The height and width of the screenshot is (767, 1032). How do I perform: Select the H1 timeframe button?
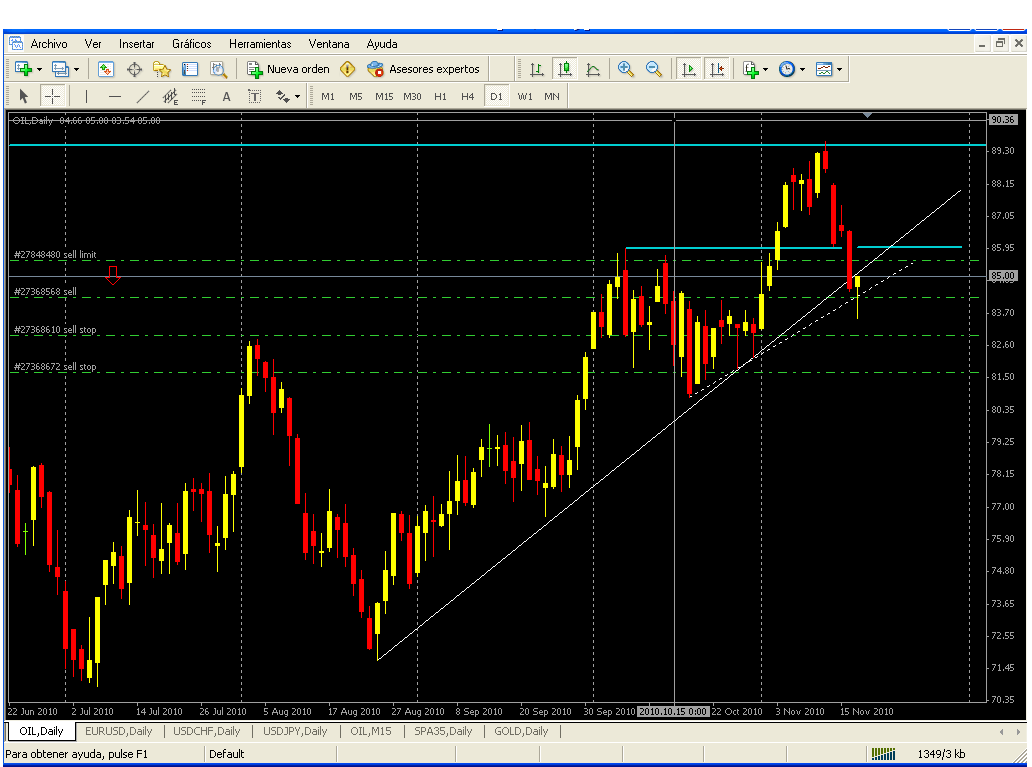click(x=440, y=97)
